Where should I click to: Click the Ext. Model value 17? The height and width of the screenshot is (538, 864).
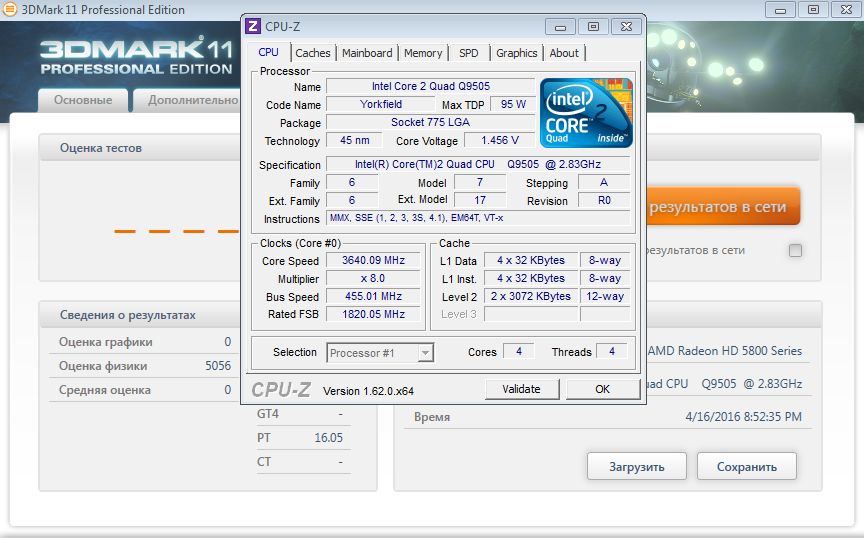click(480, 201)
